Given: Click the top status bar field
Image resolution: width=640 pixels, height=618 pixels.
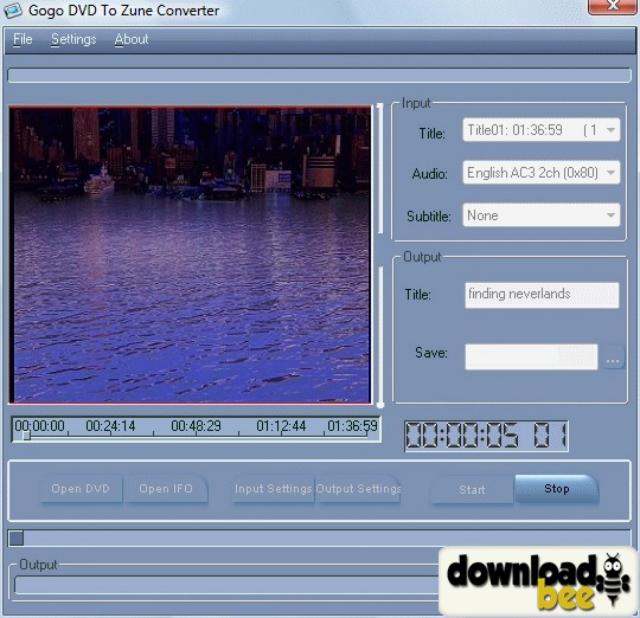Looking at the screenshot, I should coord(320,76).
